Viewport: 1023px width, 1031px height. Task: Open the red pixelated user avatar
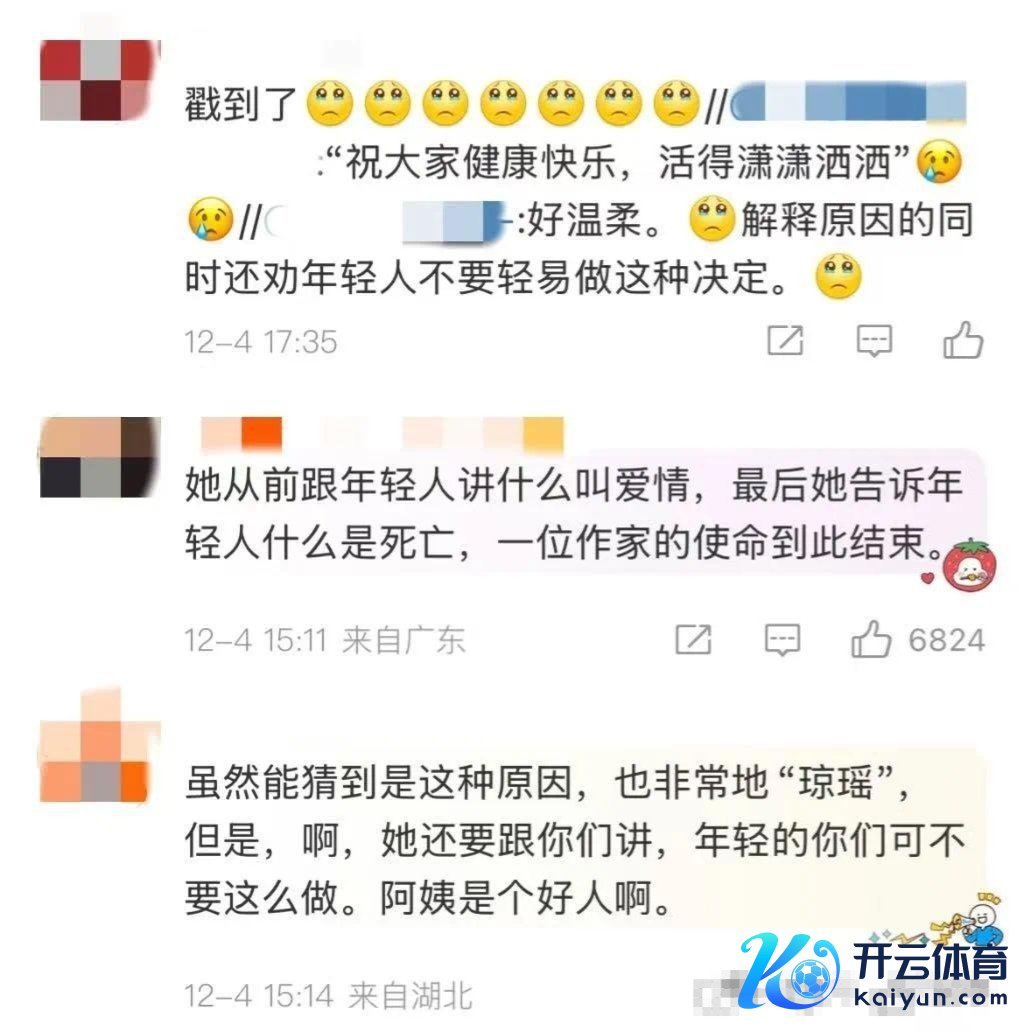coord(101,80)
